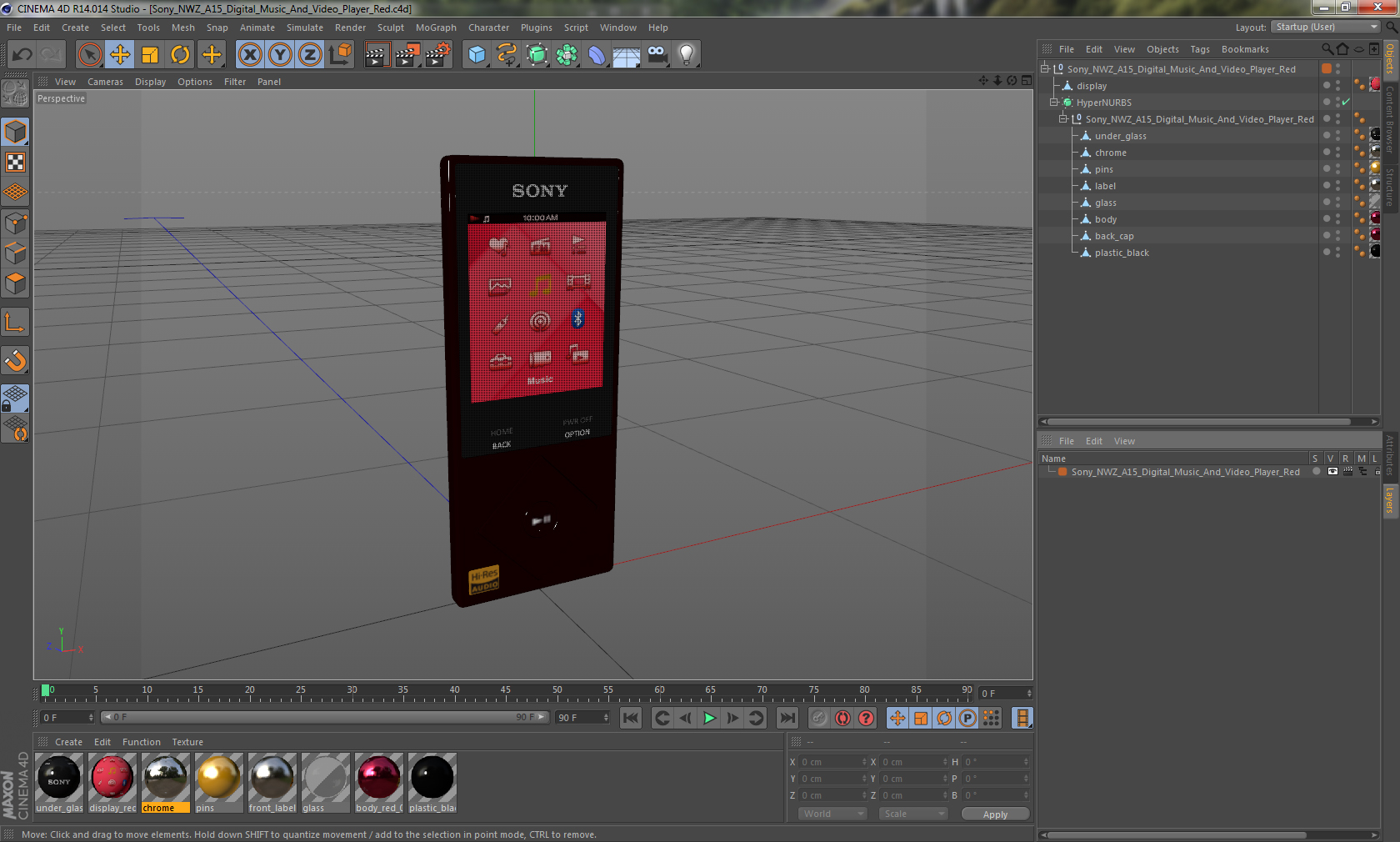This screenshot has width=1400, height=842.
Task: Activate the Scale tool in top toolbar
Action: pos(150,55)
